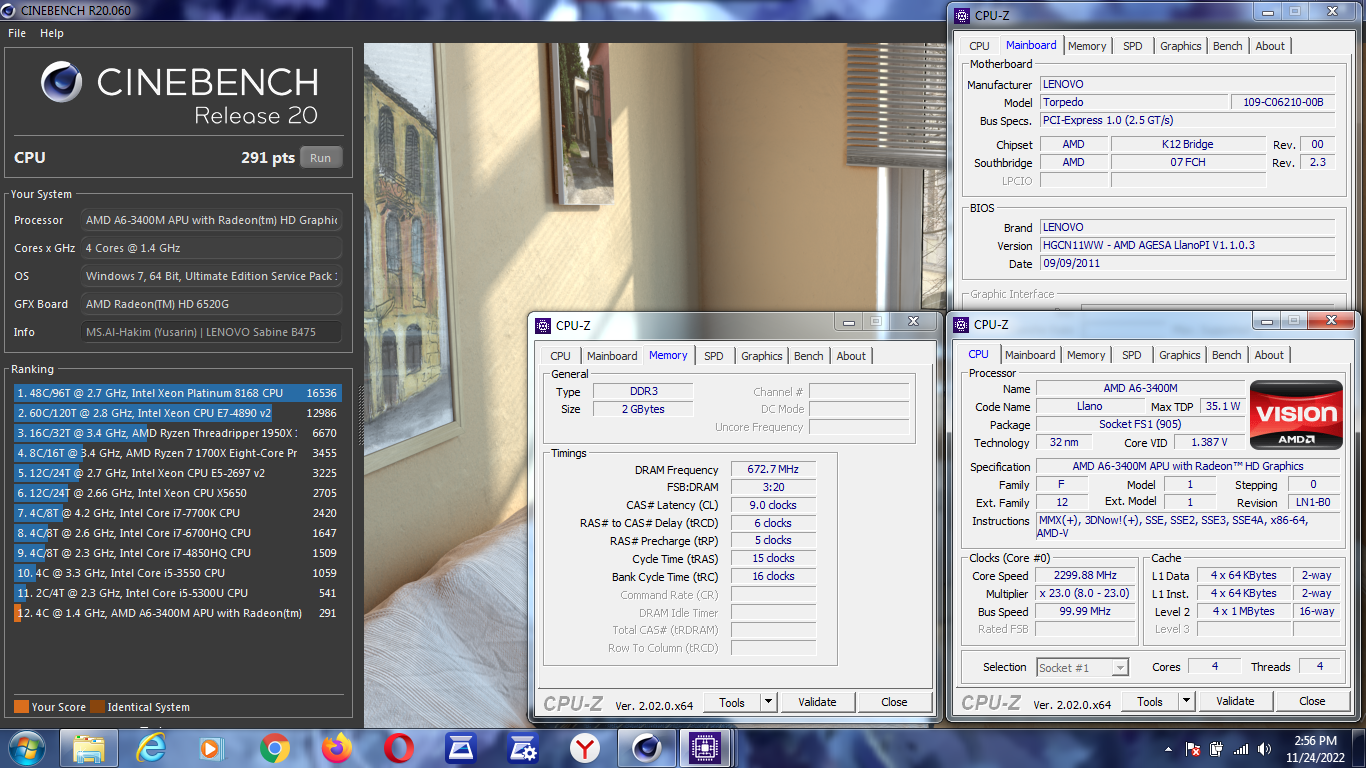
Task: Switch to CPU-Z via its taskbar icon
Action: (x=706, y=747)
